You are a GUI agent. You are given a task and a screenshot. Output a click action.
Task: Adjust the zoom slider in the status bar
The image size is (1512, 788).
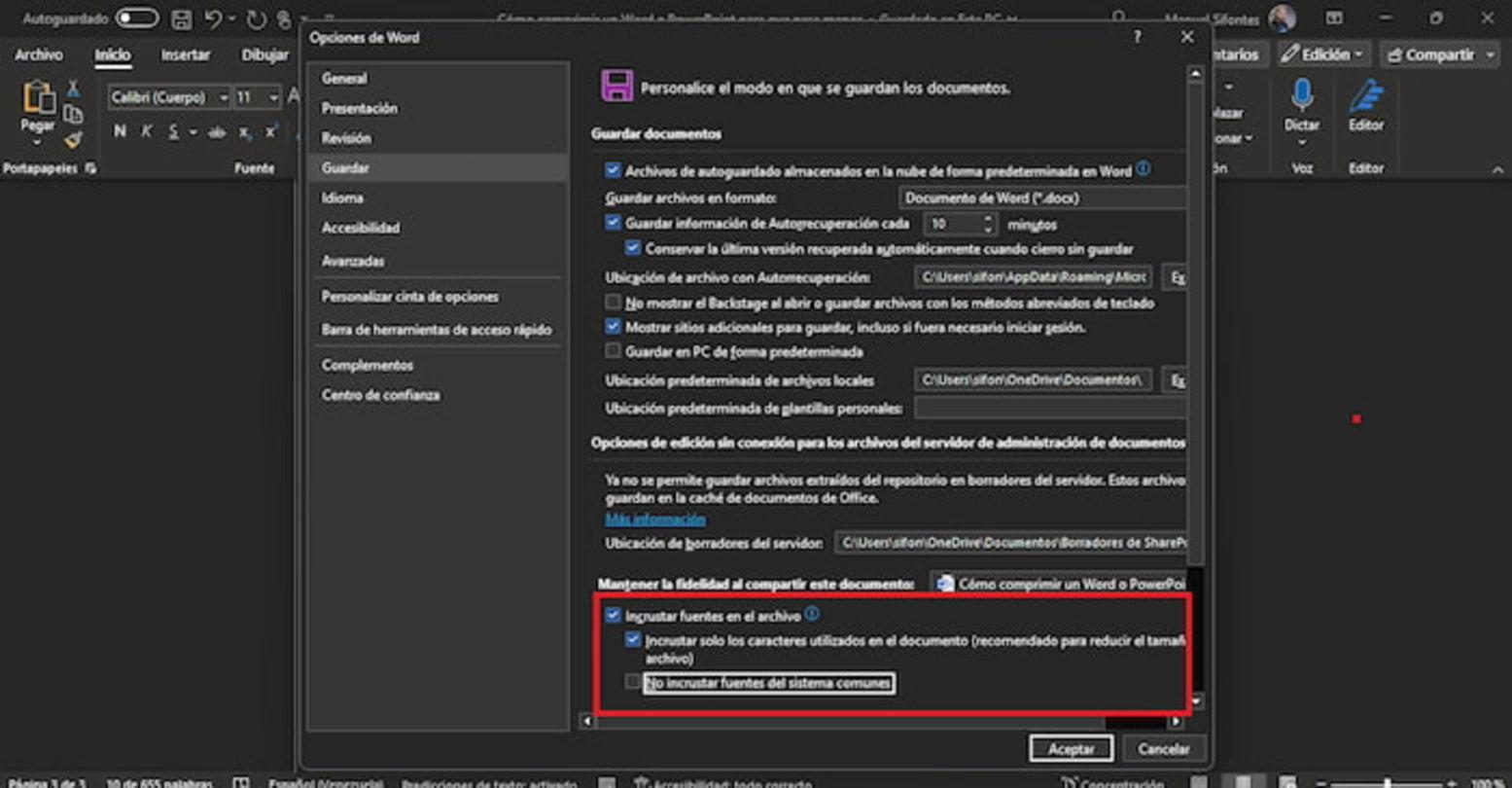(1386, 781)
